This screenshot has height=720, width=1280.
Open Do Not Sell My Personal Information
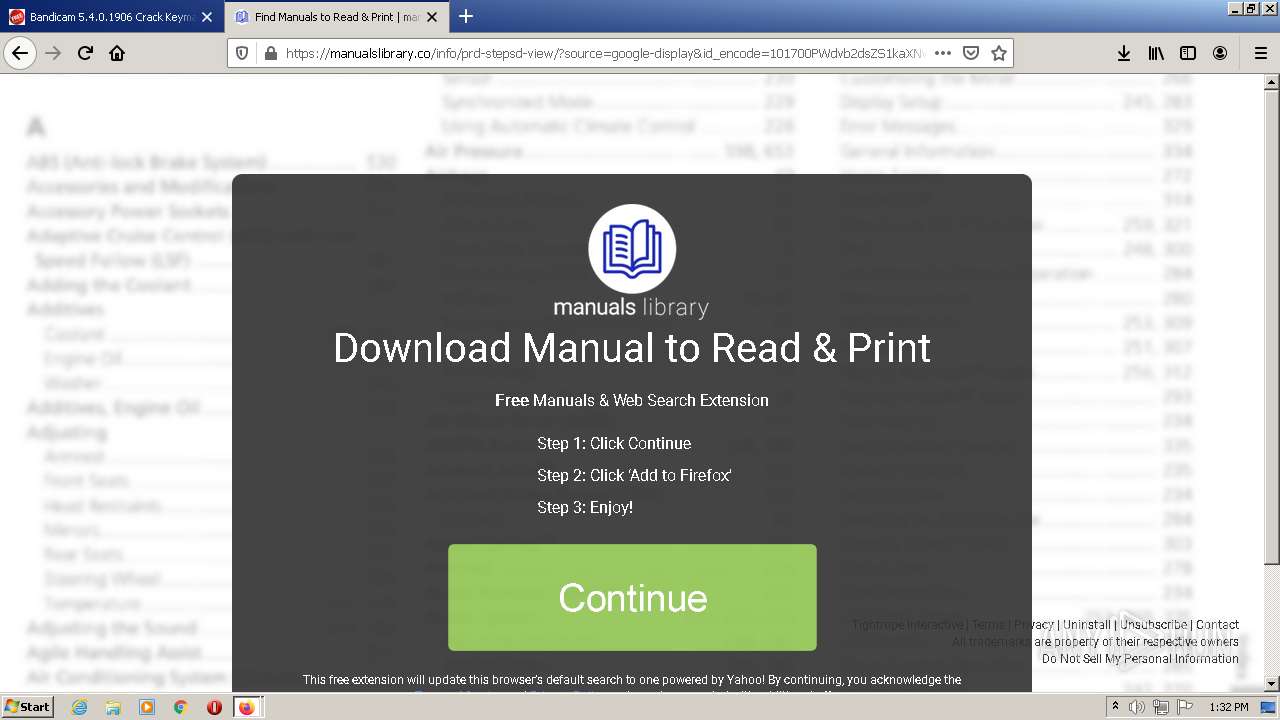coord(1140,659)
